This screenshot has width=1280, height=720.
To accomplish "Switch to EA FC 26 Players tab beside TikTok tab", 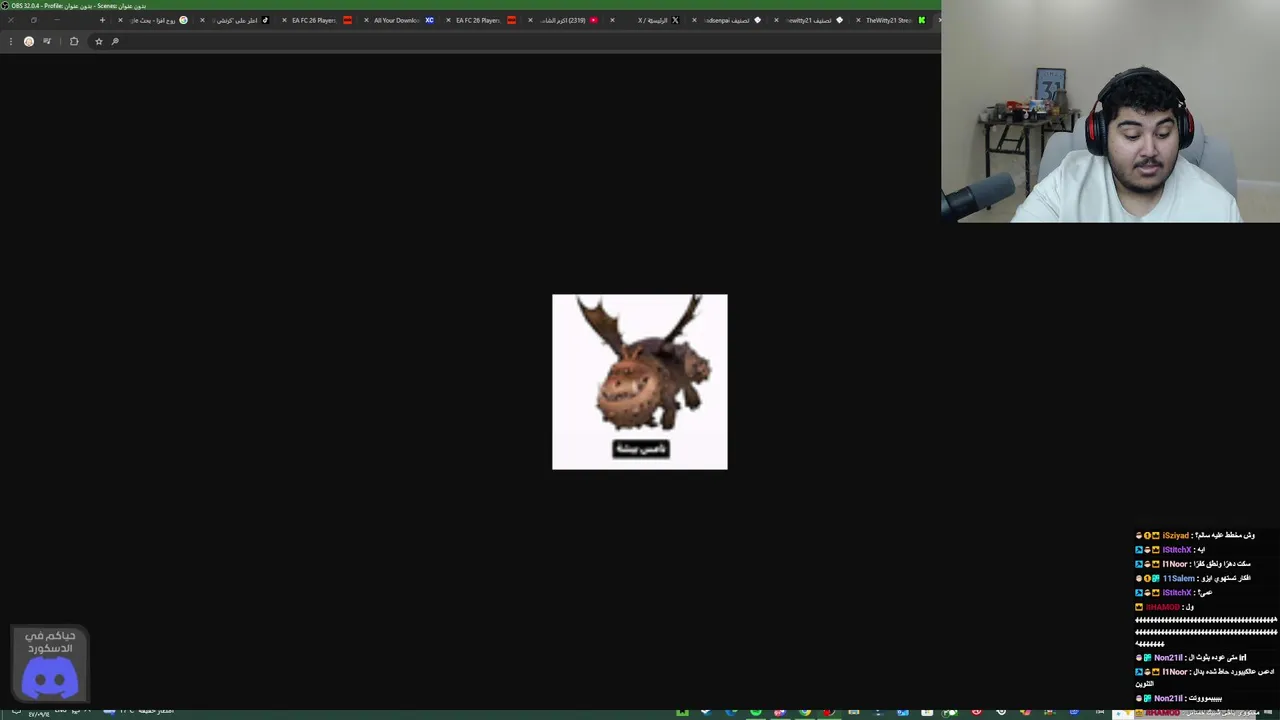I will click(x=319, y=20).
